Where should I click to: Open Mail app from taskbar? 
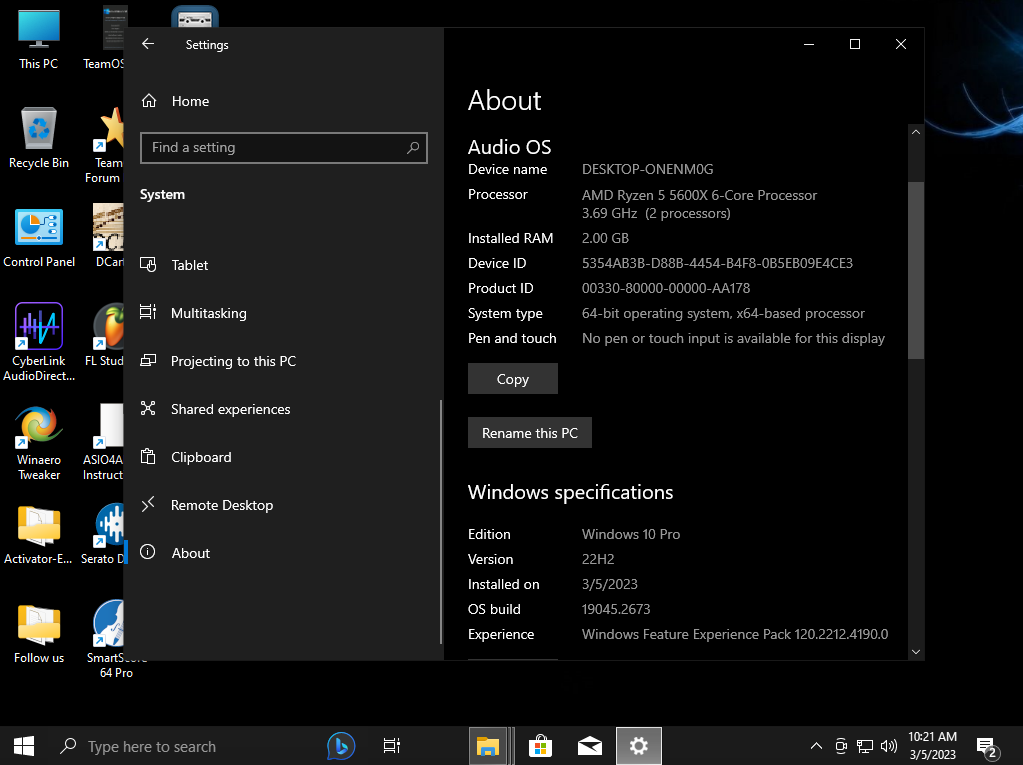(x=590, y=745)
